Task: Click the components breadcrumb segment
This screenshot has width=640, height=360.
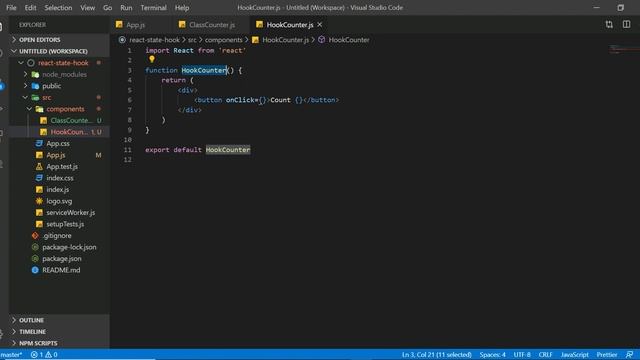Action: 223,40
